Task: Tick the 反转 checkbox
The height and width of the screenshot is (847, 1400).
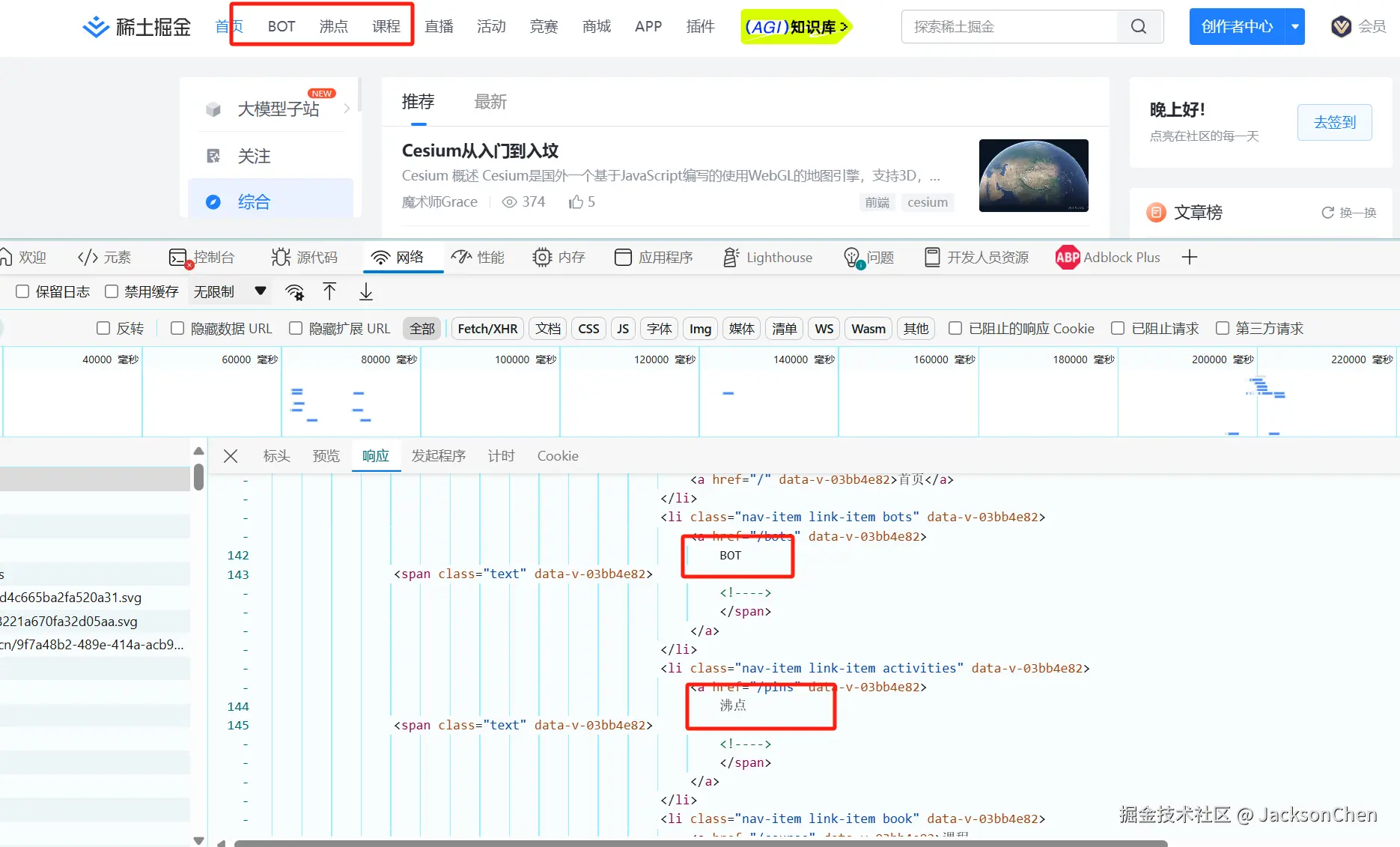Action: [x=103, y=329]
